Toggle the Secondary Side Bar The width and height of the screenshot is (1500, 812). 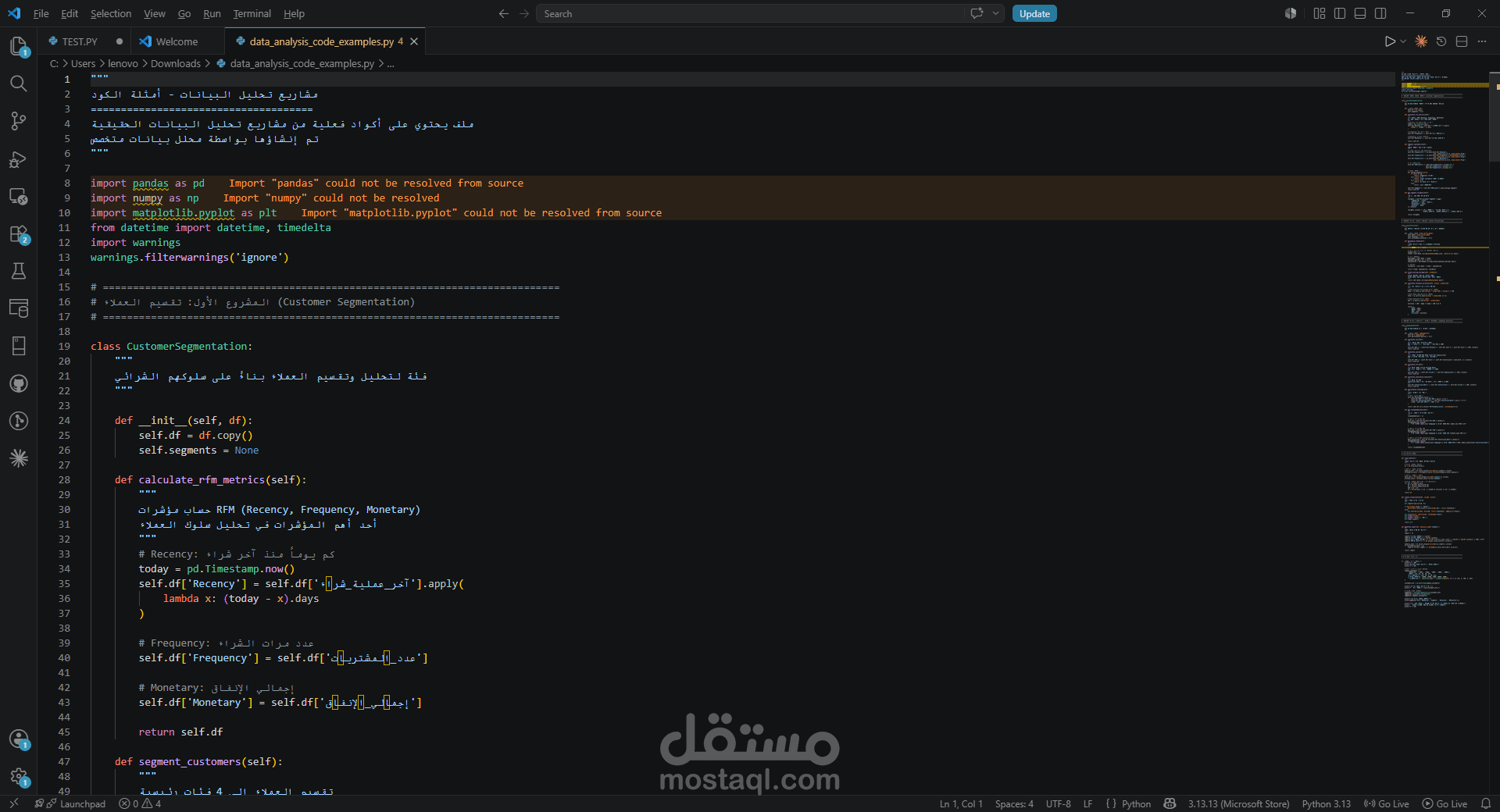1380,13
